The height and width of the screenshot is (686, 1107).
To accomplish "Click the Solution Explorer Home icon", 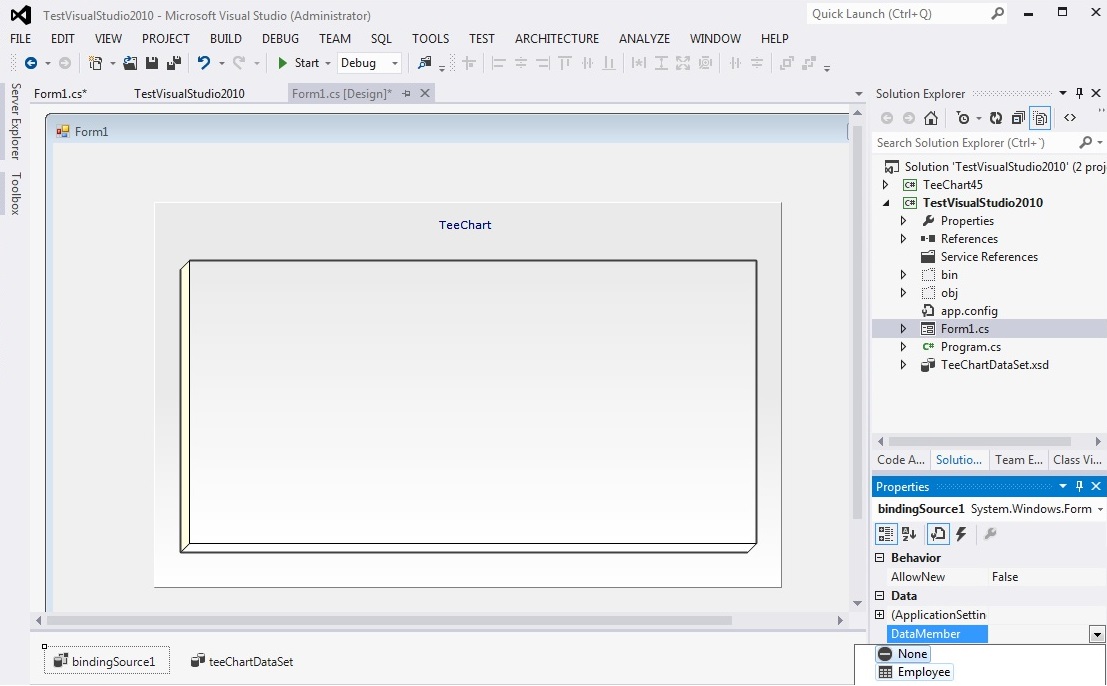I will tap(931, 118).
